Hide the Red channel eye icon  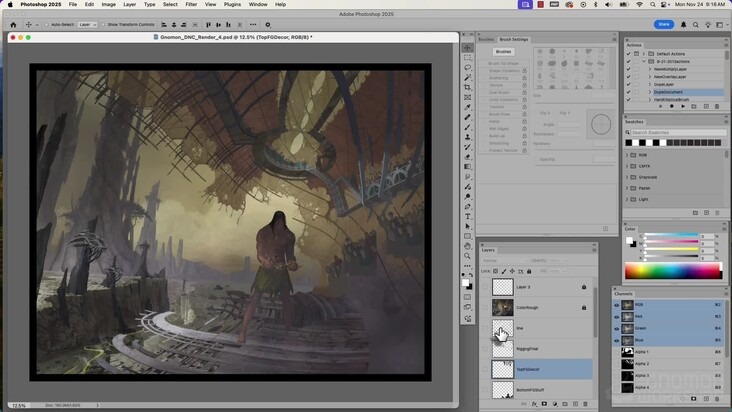616,315
